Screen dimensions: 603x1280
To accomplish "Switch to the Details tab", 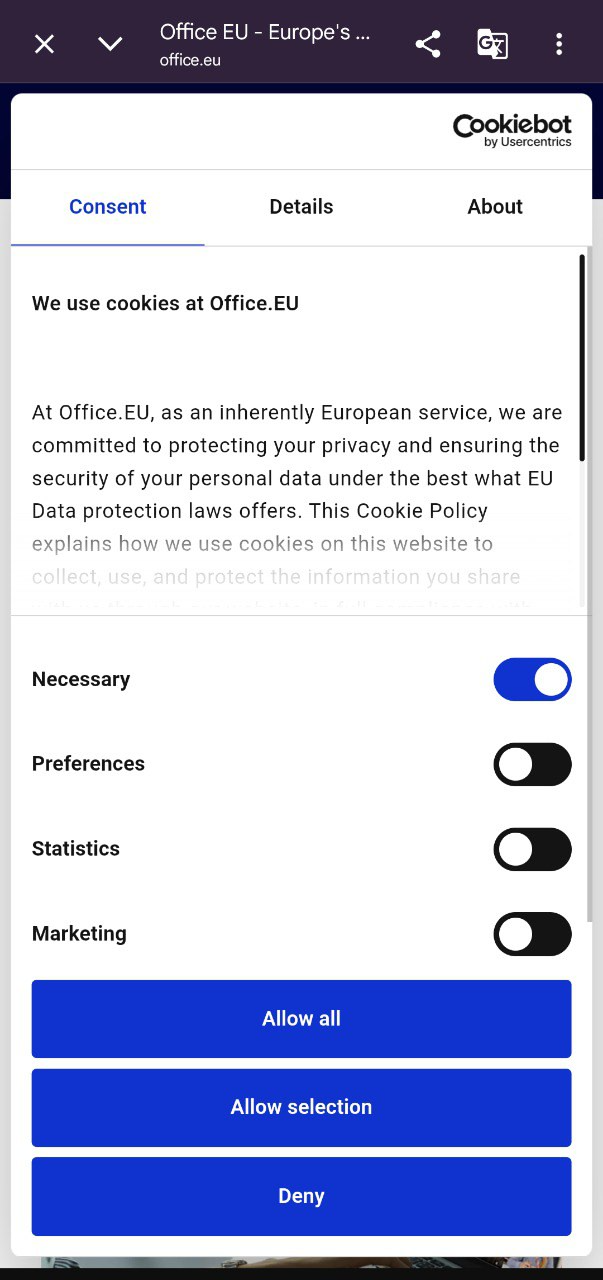I will pos(301,206).
